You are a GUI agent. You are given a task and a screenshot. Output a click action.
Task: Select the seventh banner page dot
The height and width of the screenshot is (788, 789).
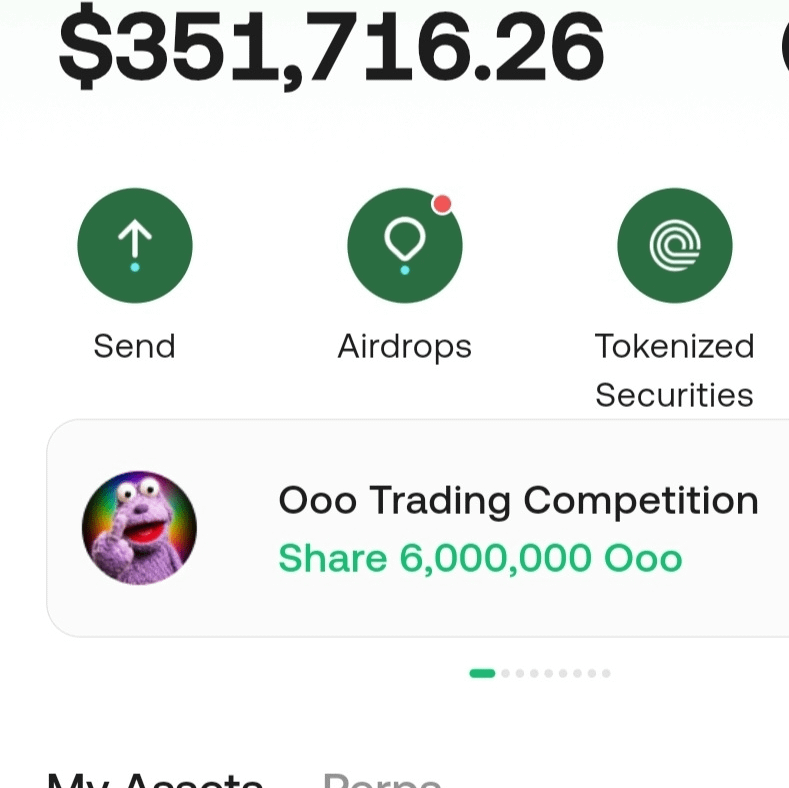tap(578, 673)
